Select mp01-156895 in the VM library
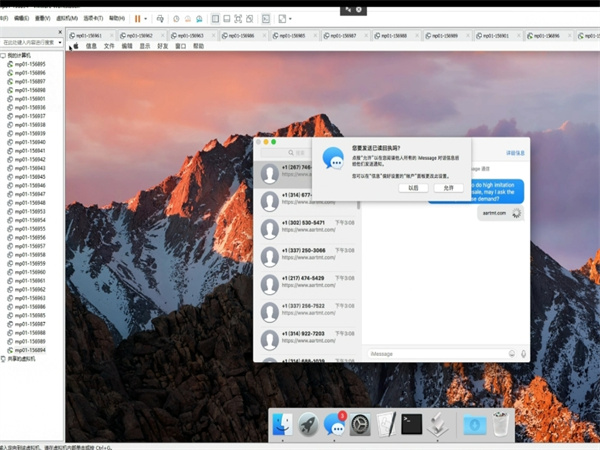The image size is (600, 450). [x=30, y=64]
